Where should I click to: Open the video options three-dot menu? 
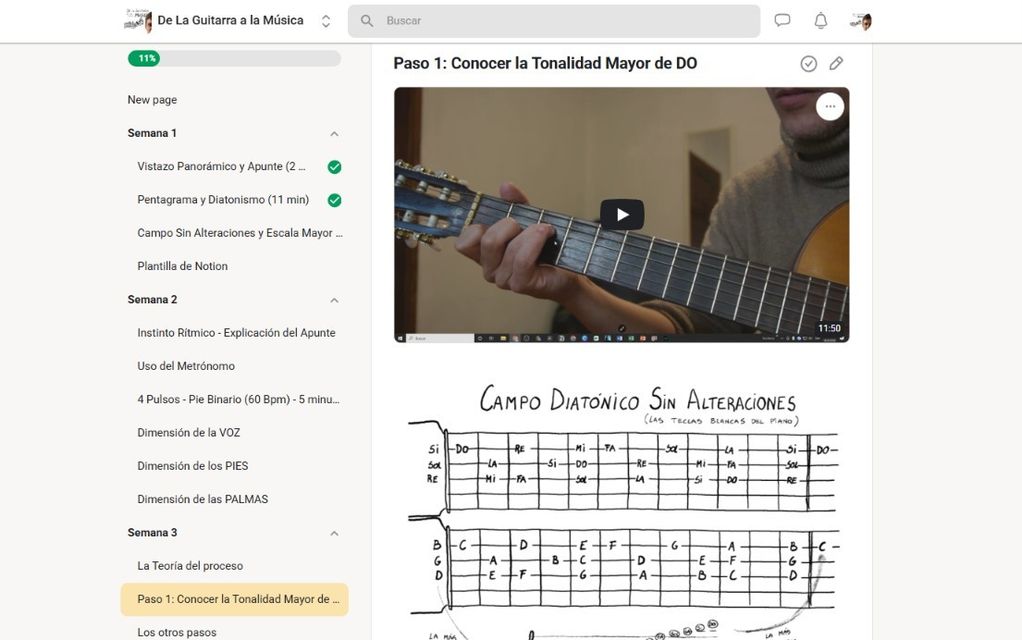coord(830,106)
